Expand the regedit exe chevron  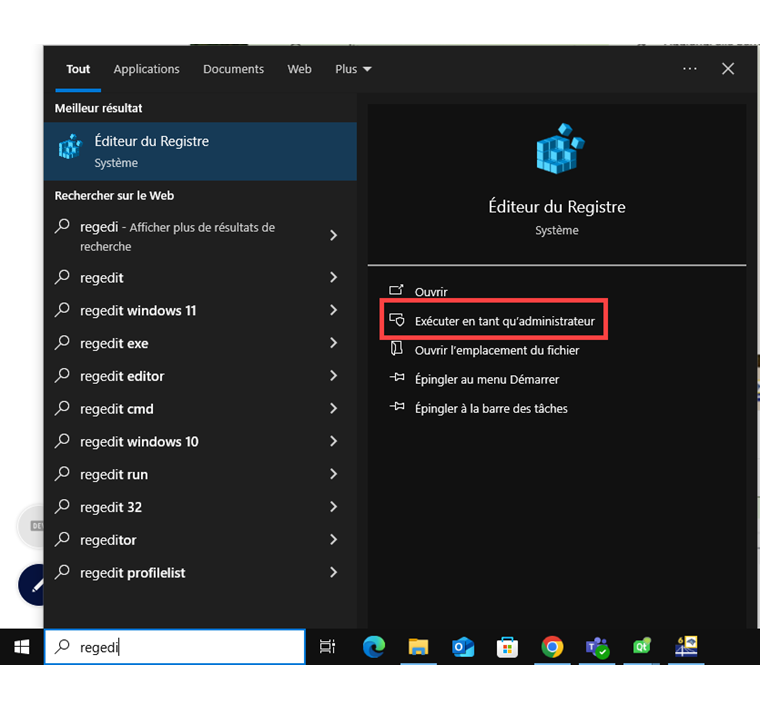tap(333, 343)
